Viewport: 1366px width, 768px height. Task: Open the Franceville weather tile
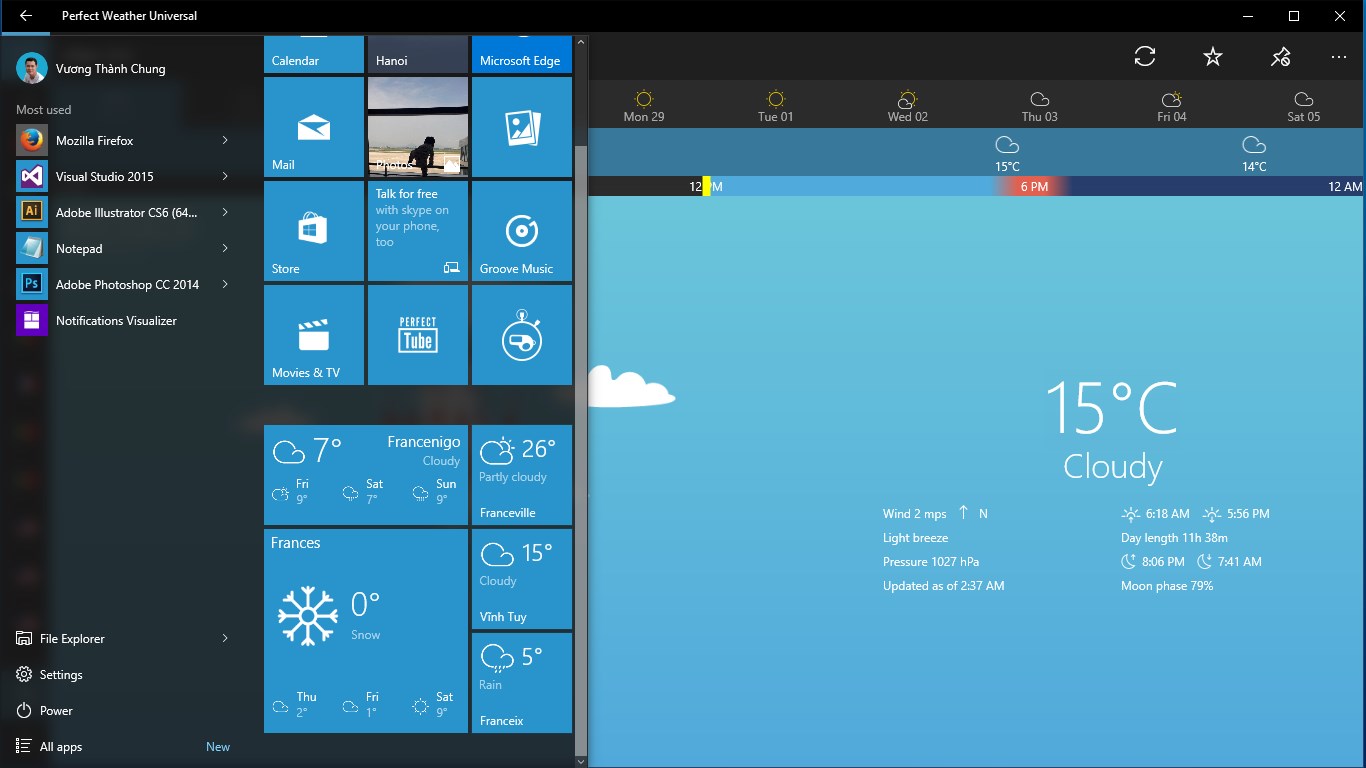click(522, 475)
